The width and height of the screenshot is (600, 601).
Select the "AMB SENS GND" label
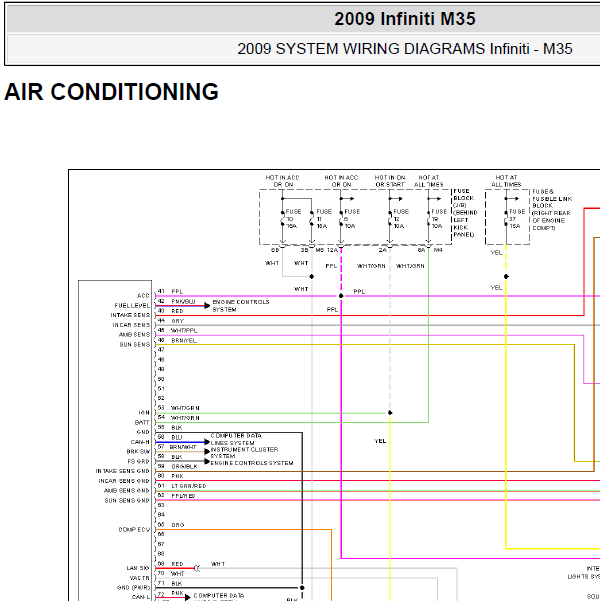click(x=127, y=491)
